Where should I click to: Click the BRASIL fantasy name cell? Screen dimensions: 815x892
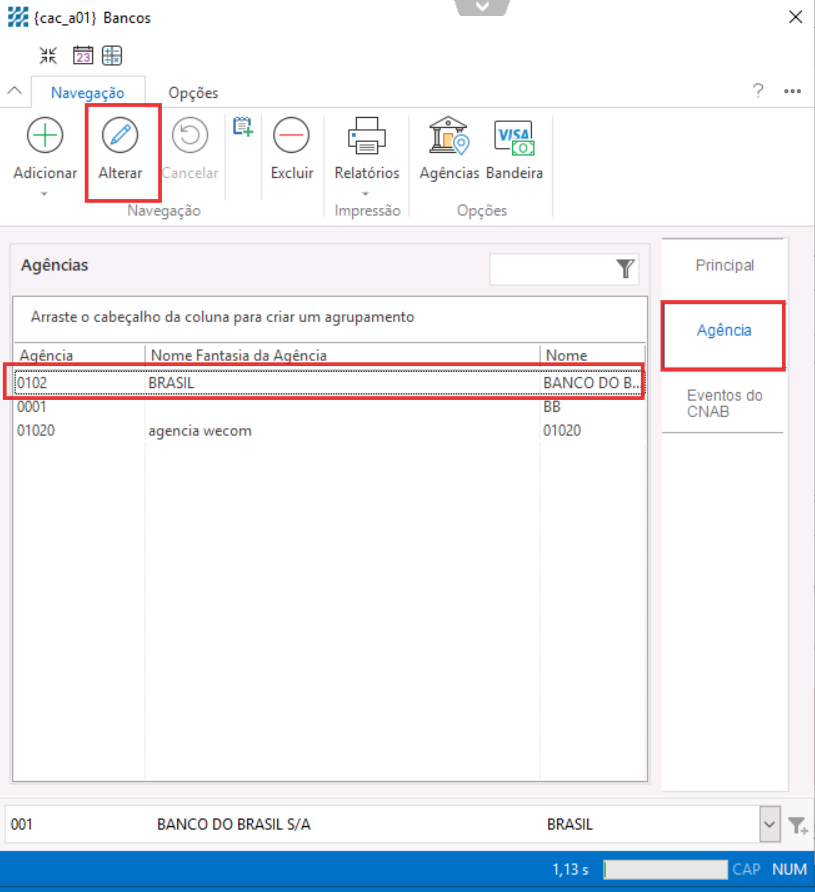(x=342, y=383)
